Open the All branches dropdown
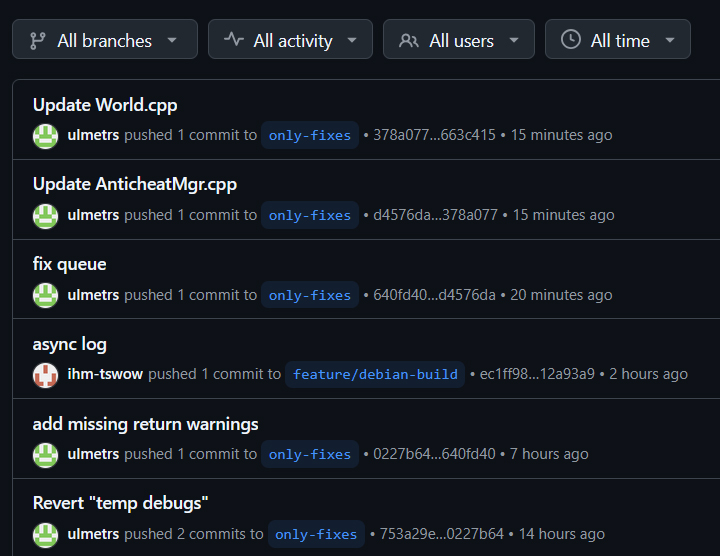The image size is (720, 556). [105, 39]
